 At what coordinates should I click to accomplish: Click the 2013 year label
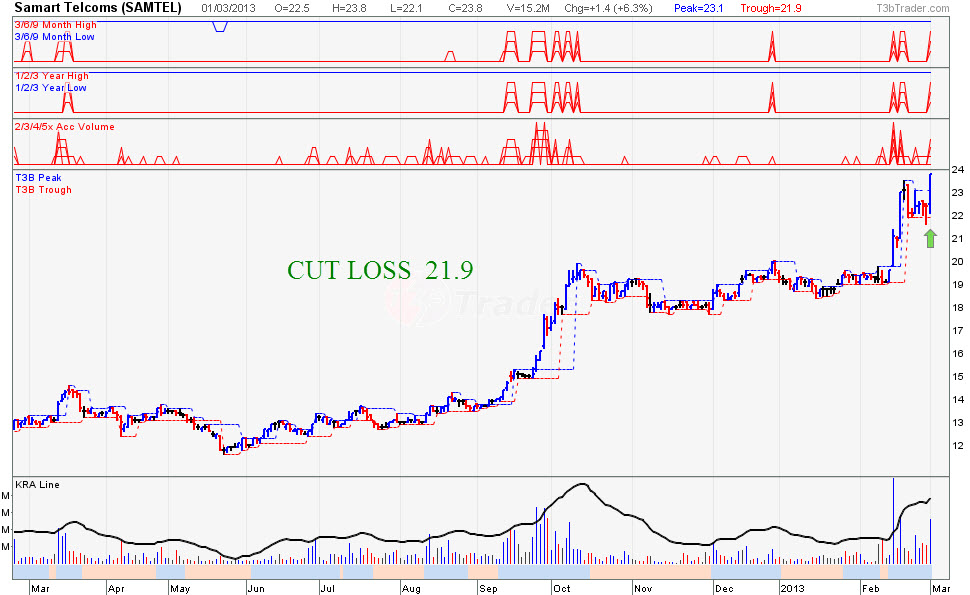click(x=793, y=588)
